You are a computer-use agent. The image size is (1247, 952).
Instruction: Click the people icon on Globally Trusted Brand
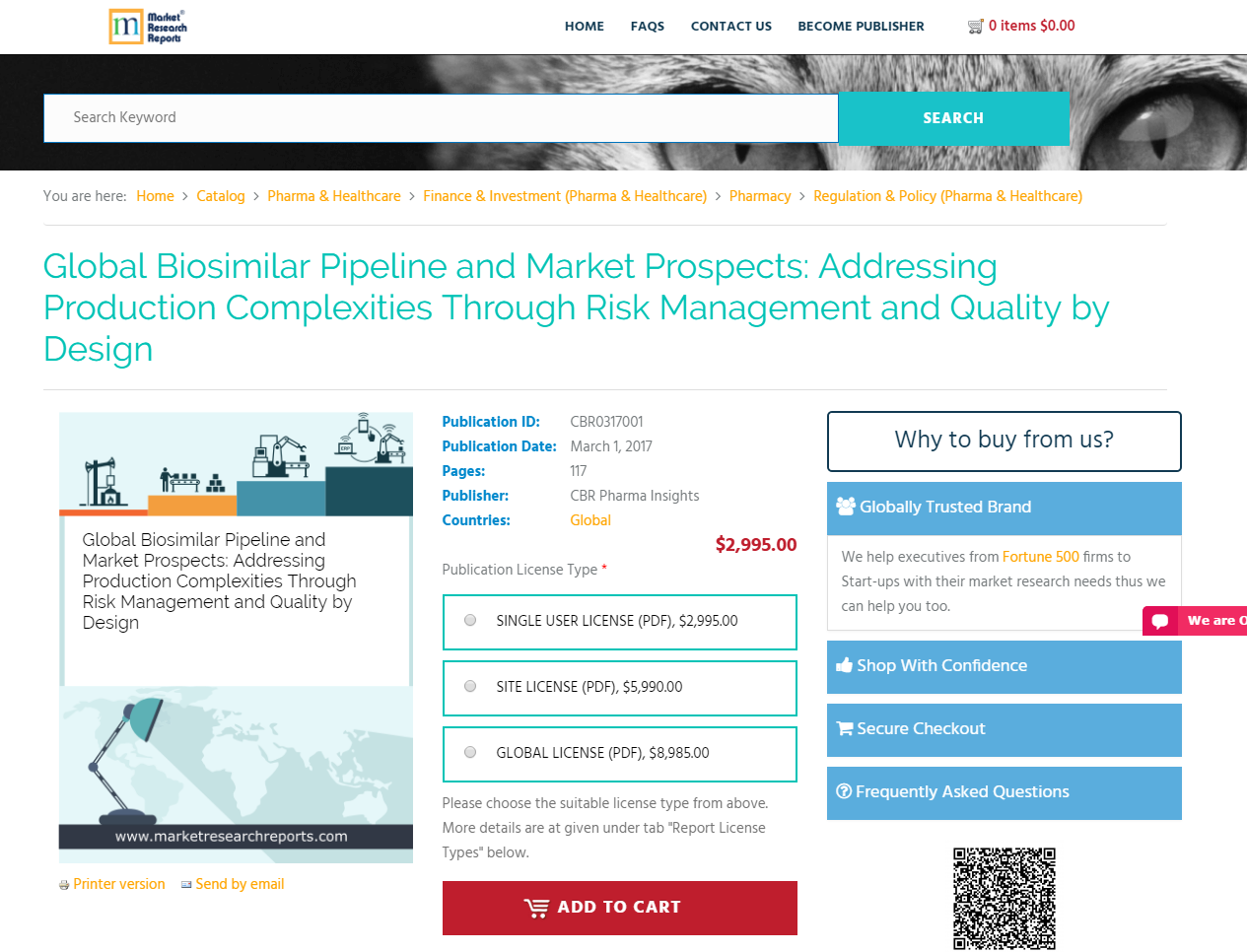pyautogui.click(x=846, y=507)
